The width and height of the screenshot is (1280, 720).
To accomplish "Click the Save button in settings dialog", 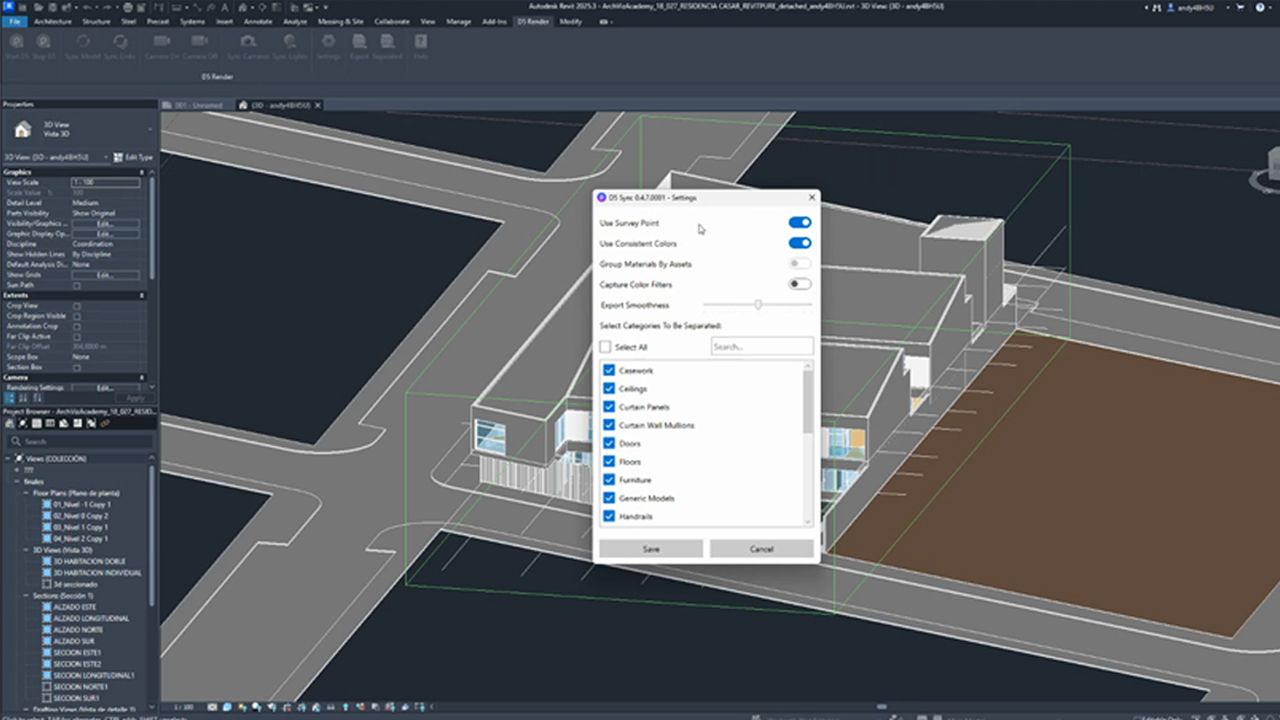I will pyautogui.click(x=651, y=549).
